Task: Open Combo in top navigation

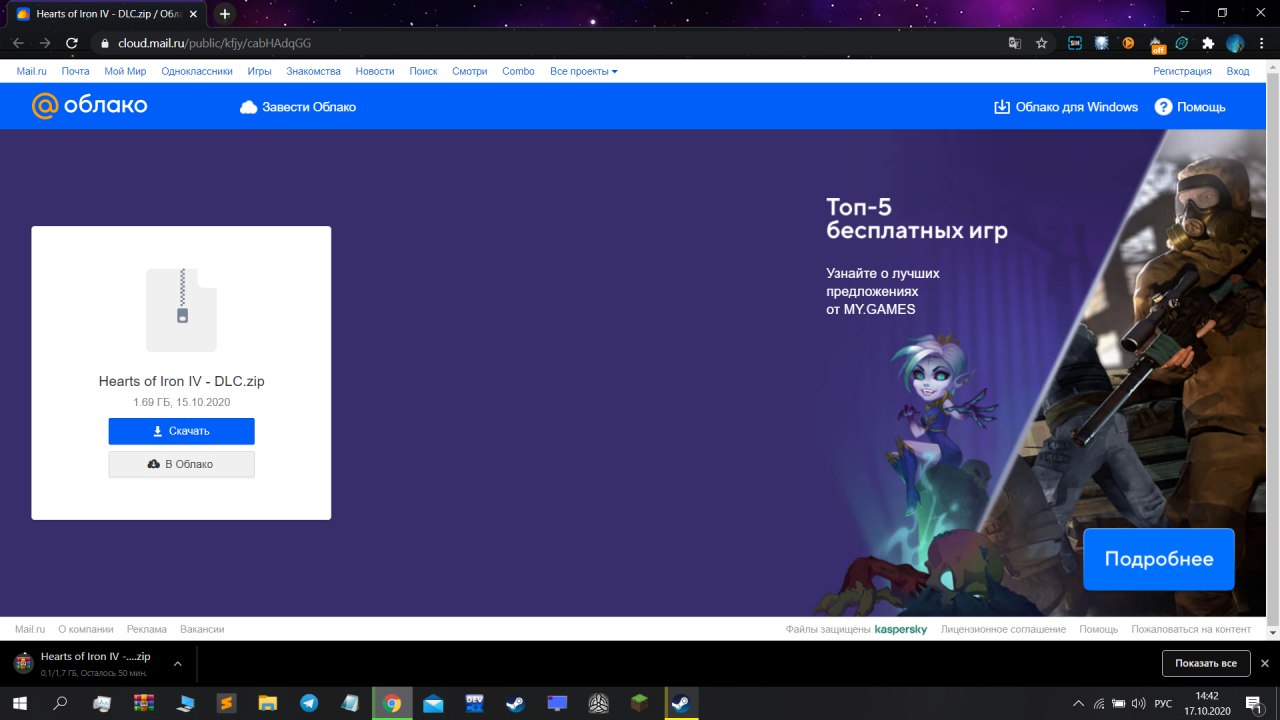Action: 518,71
